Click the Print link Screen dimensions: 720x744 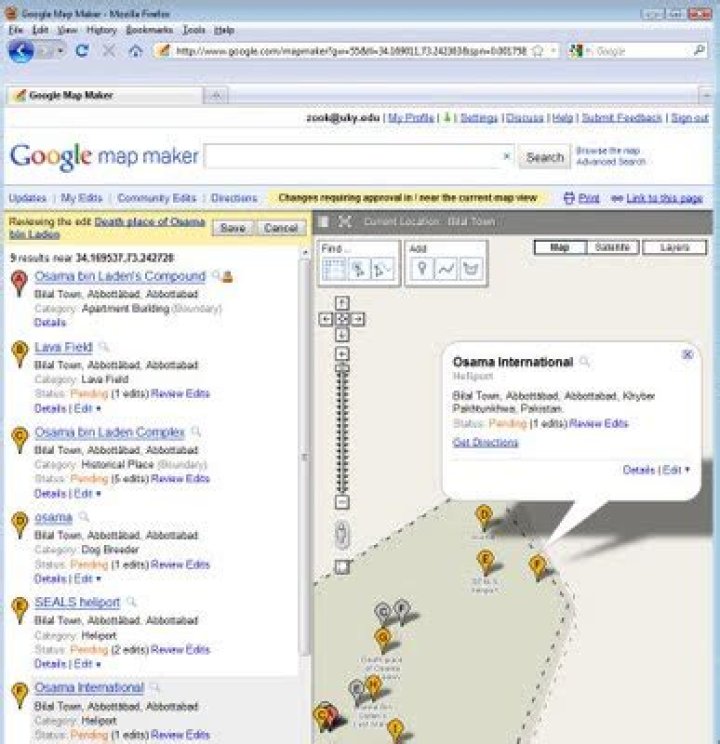[x=589, y=198]
